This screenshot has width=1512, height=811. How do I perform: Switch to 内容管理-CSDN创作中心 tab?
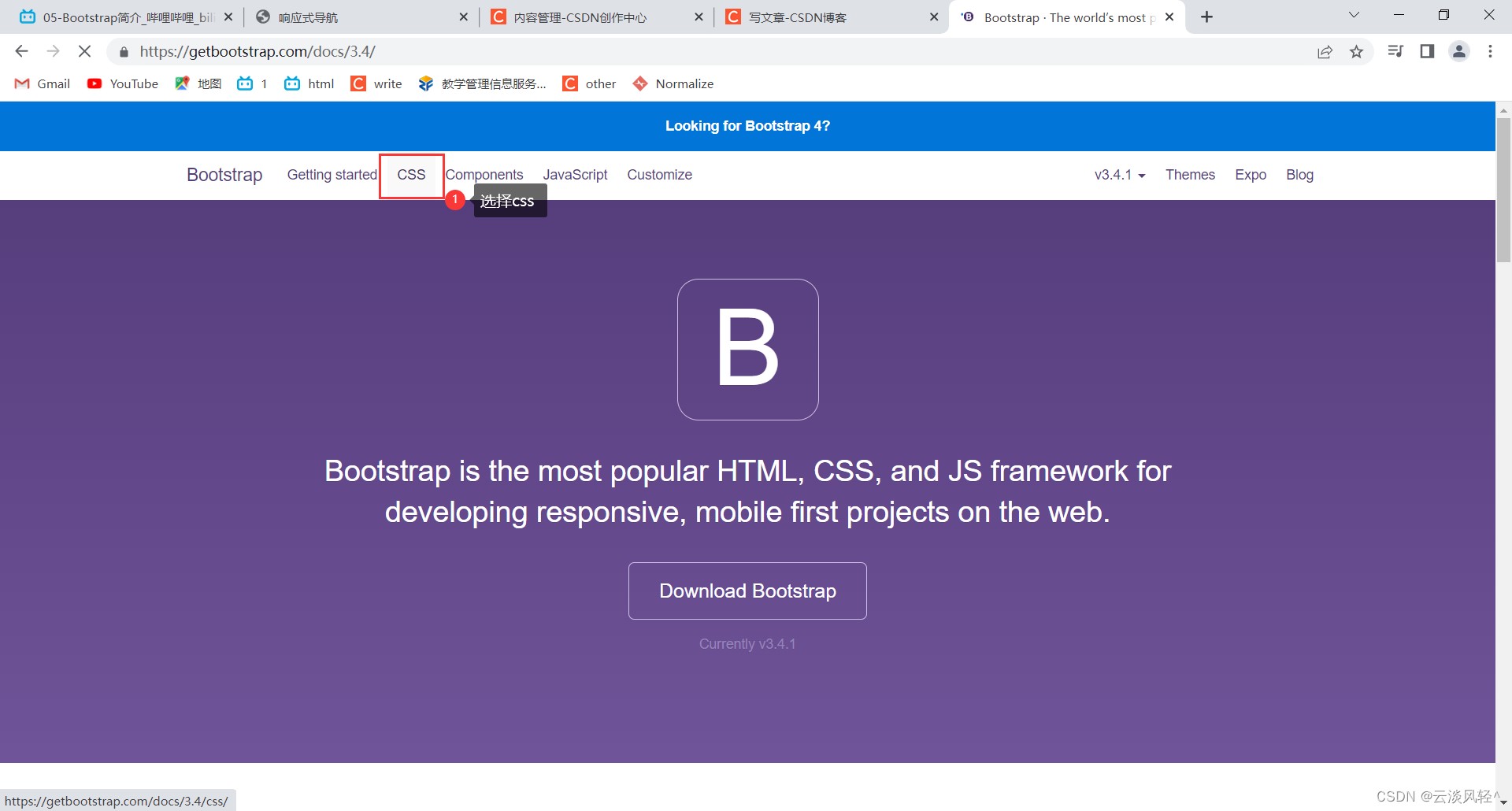[596, 17]
